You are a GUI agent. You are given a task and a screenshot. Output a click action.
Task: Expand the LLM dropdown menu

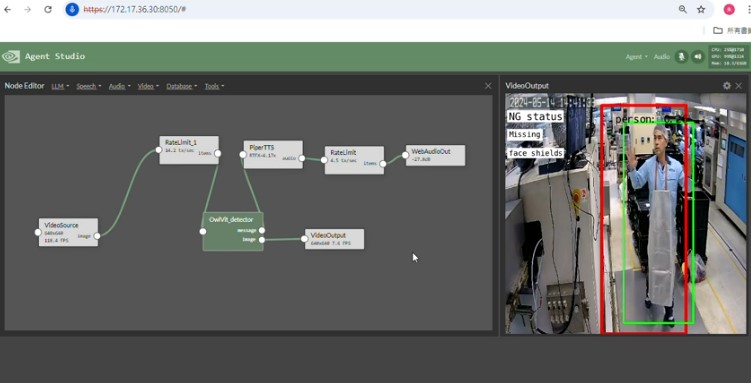tap(60, 86)
